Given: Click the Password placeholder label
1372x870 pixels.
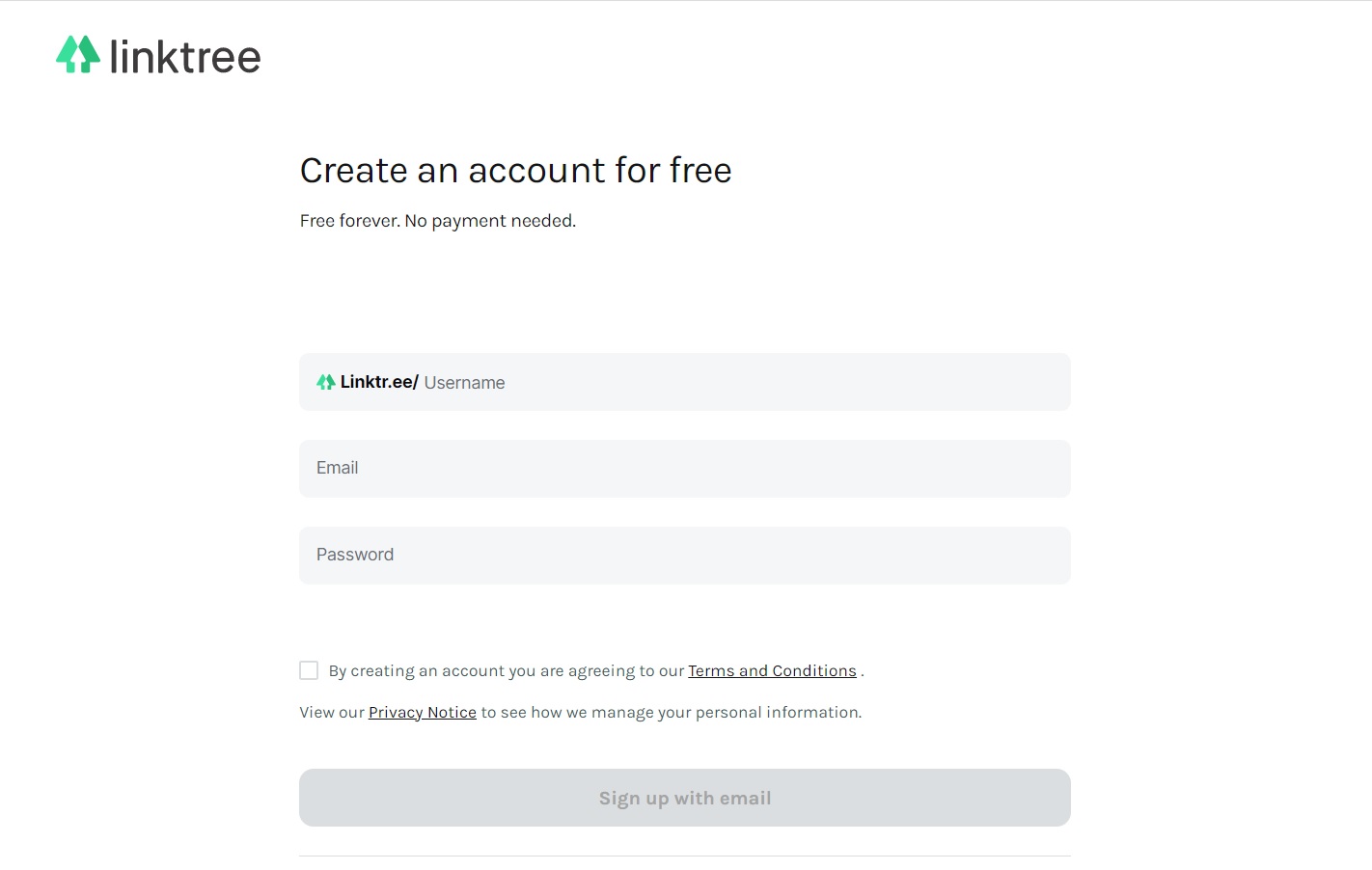Looking at the screenshot, I should pos(354,555).
